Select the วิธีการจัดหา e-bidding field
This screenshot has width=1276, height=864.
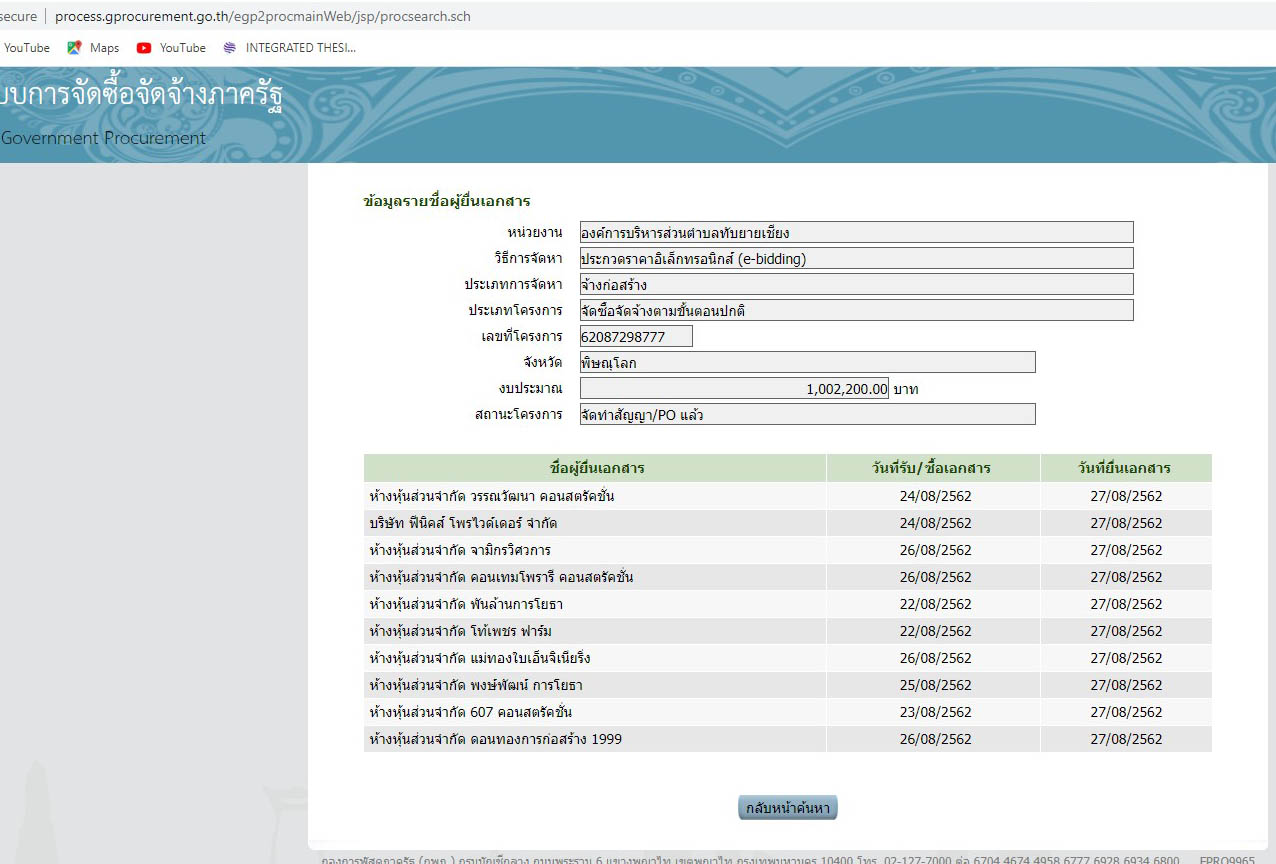pos(856,259)
